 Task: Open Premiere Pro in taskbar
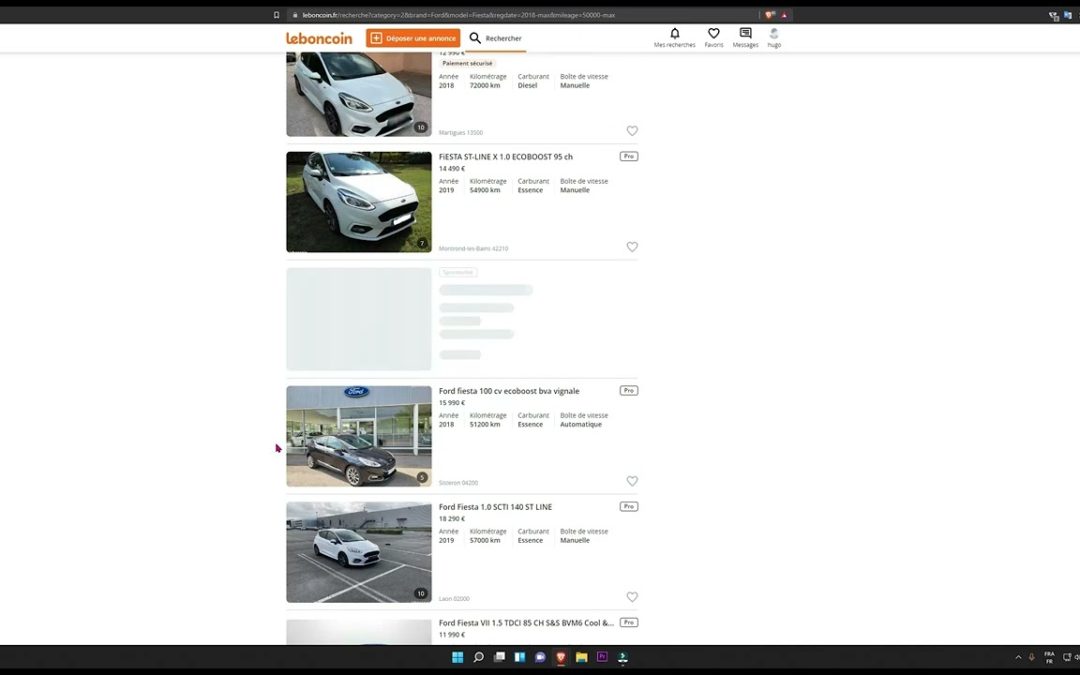602,657
